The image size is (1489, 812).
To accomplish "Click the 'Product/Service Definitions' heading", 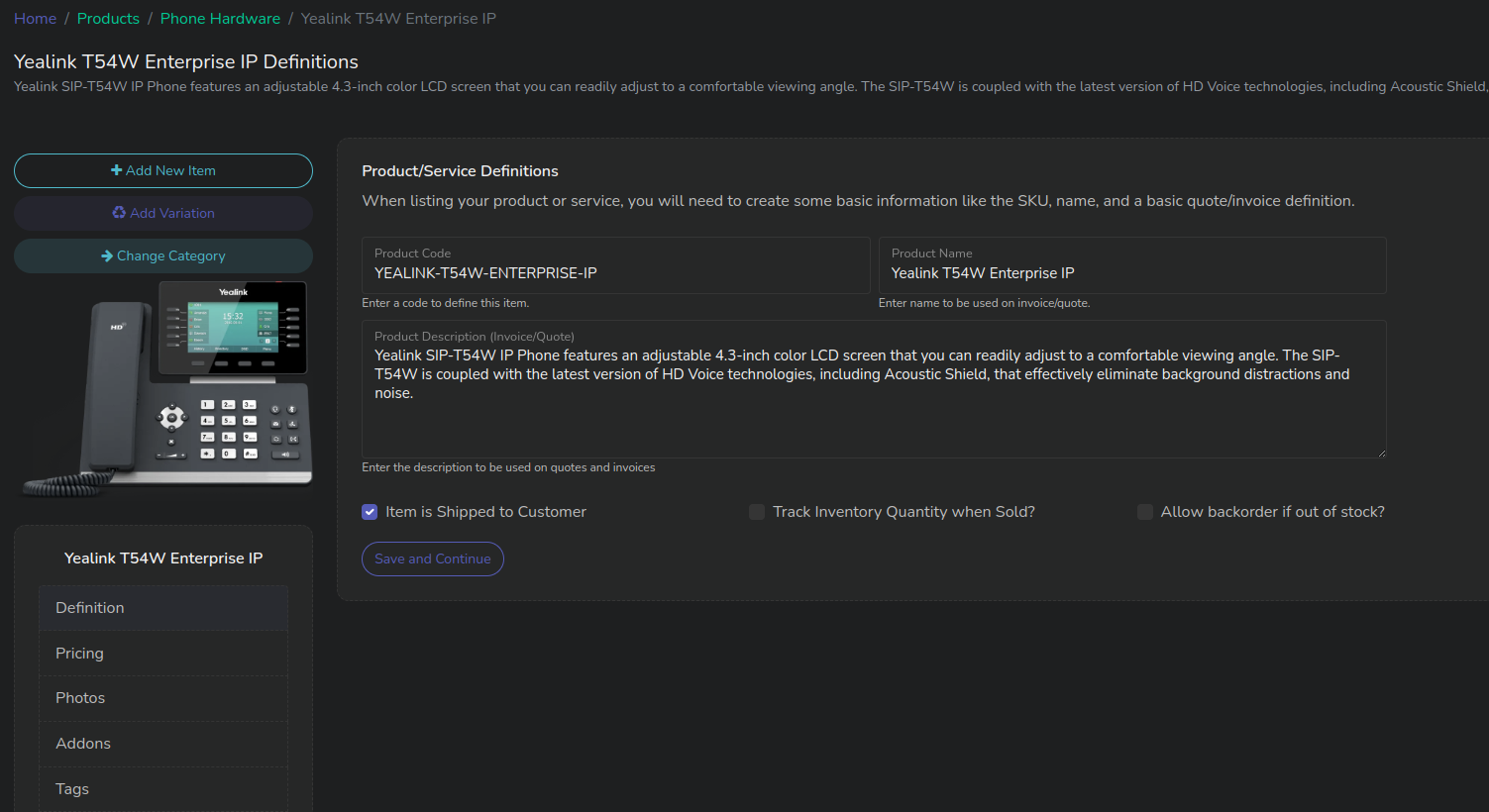I will pyautogui.click(x=460, y=171).
